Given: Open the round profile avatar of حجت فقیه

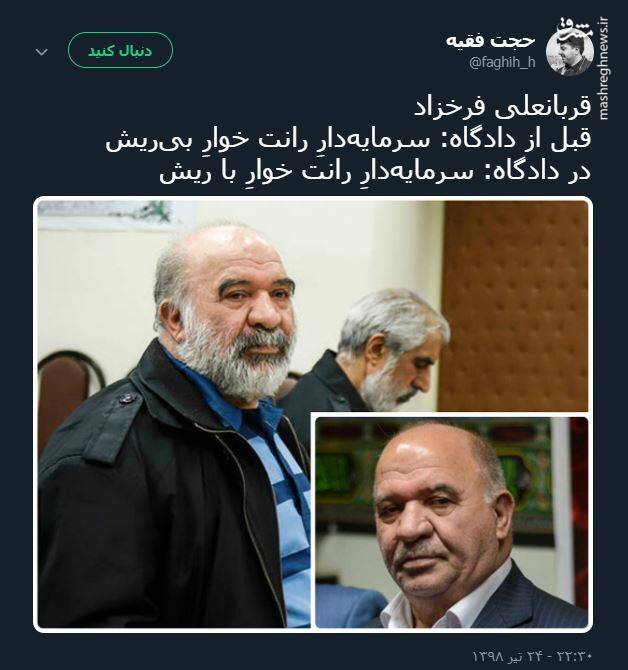Looking at the screenshot, I should click(569, 53).
